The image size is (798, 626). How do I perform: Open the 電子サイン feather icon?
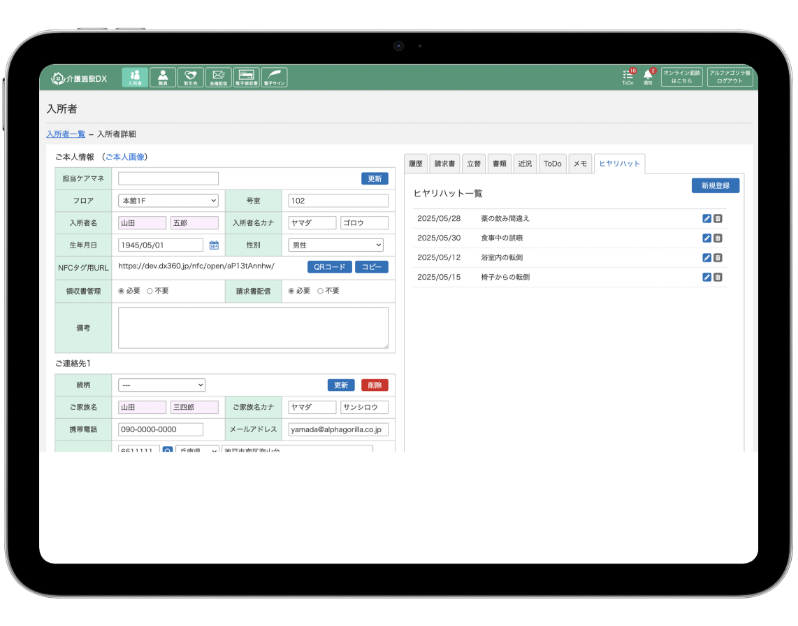[x=274, y=78]
